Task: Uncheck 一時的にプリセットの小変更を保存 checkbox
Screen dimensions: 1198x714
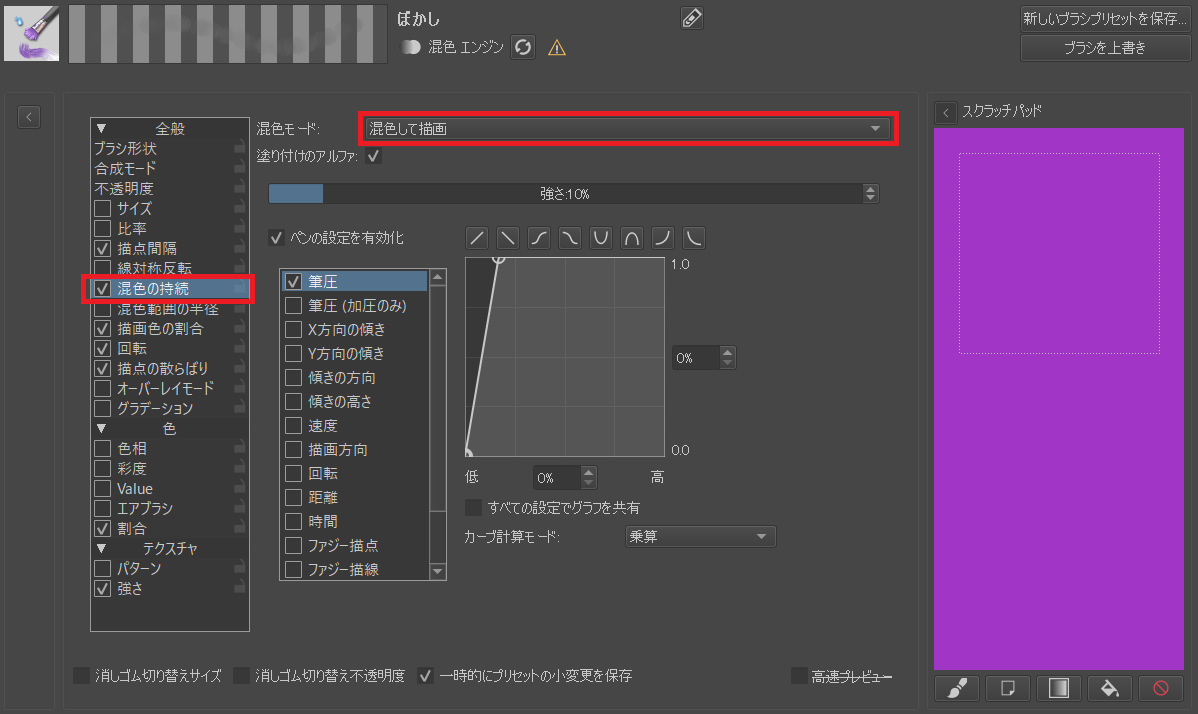Action: [426, 675]
